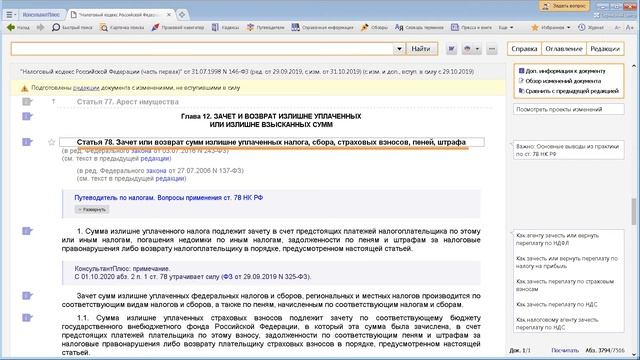Image resolution: width=640 pixels, height=360 pixels.
Task: Click margin note icon beside Статья 78
Action: click(27, 142)
